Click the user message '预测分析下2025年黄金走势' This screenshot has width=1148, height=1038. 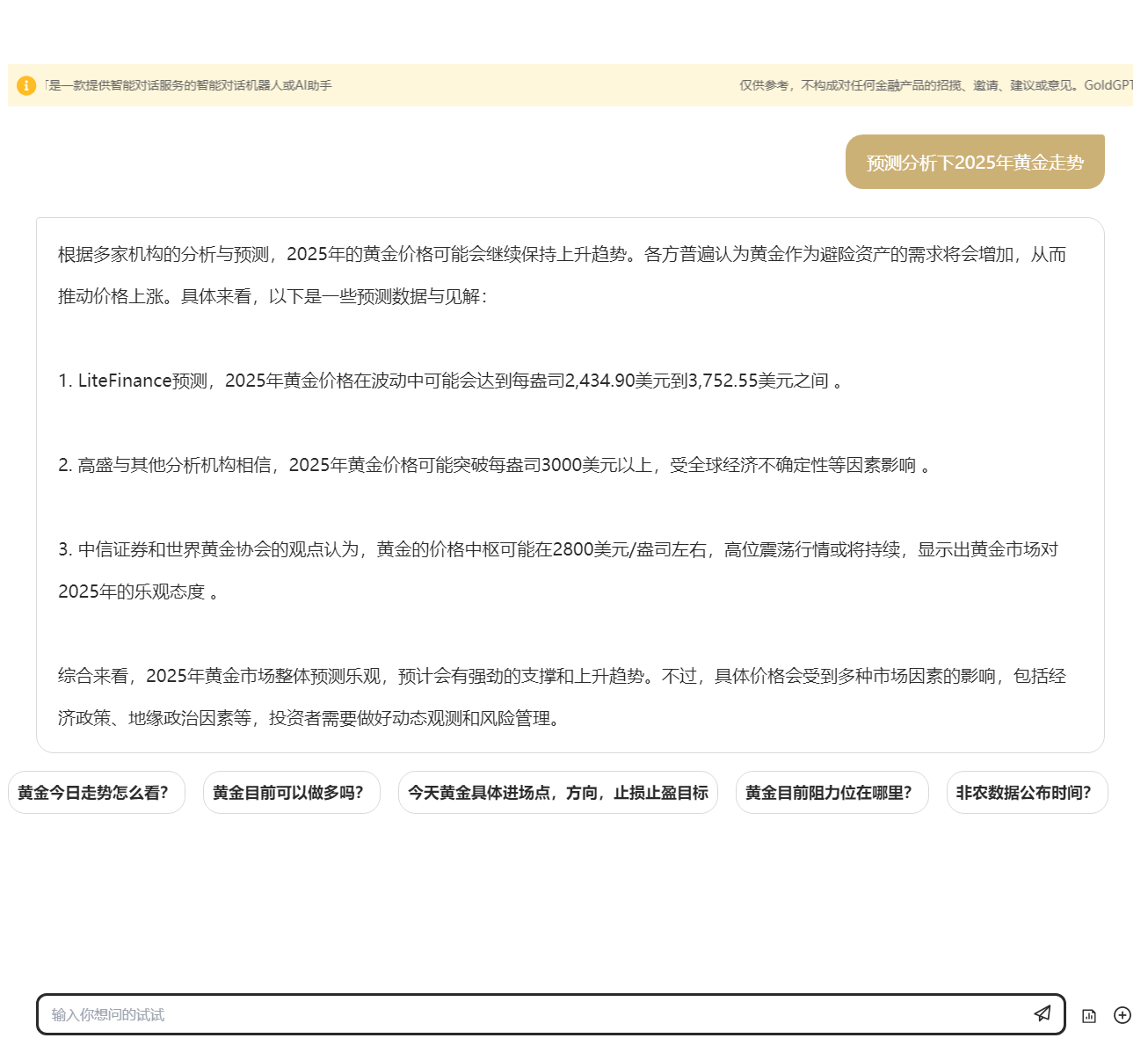coord(974,163)
